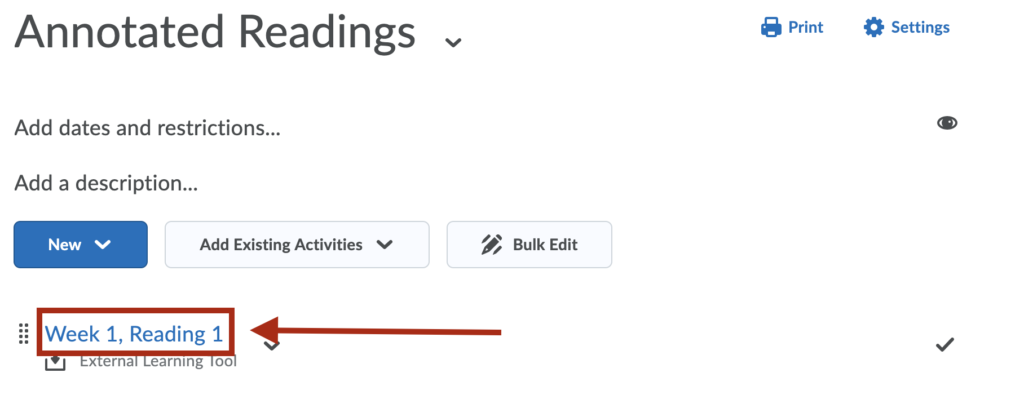This screenshot has width=1024, height=417.
Task: Click the External Learning Tool label
Action: pos(158,362)
